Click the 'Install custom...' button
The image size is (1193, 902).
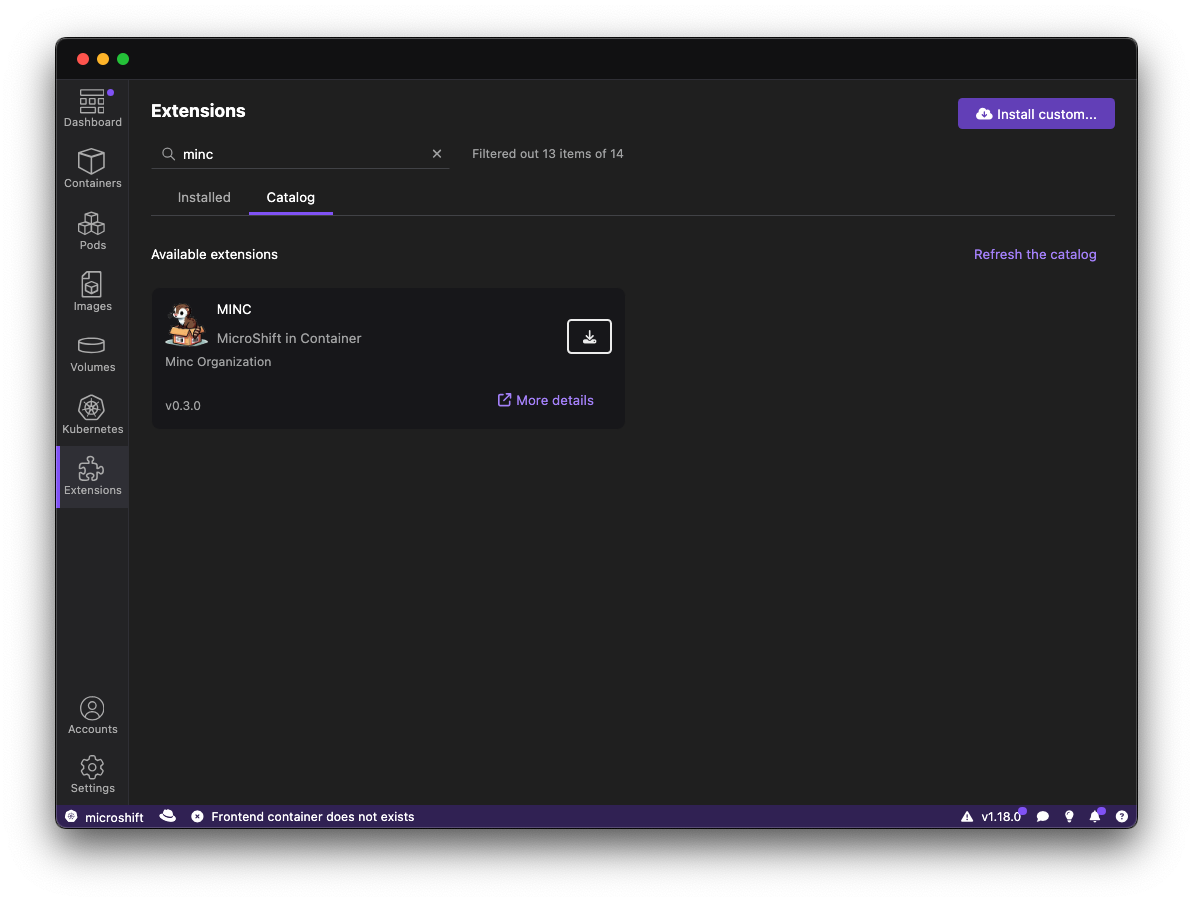point(1035,114)
